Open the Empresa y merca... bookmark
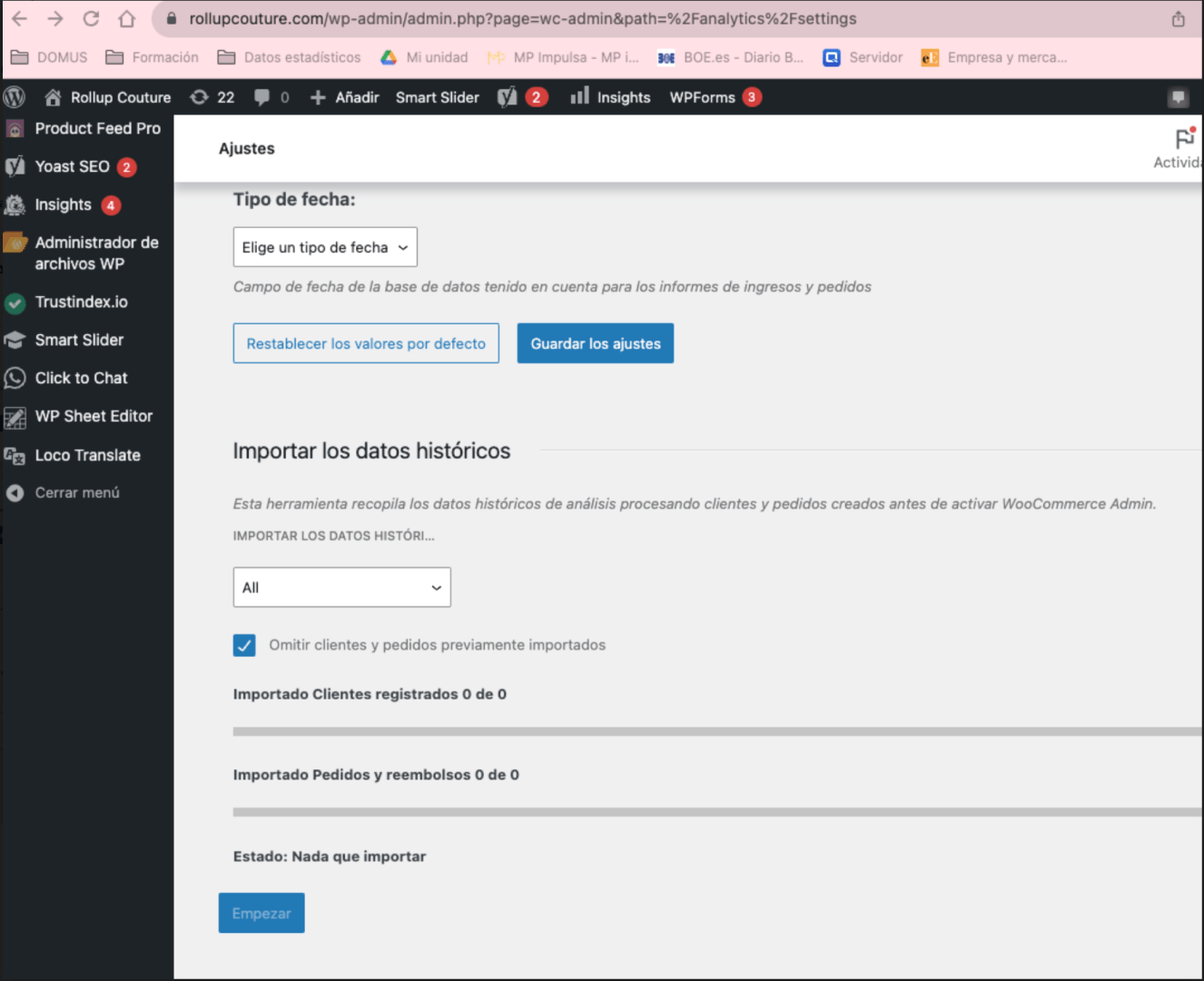The width and height of the screenshot is (1204, 981). (x=994, y=57)
